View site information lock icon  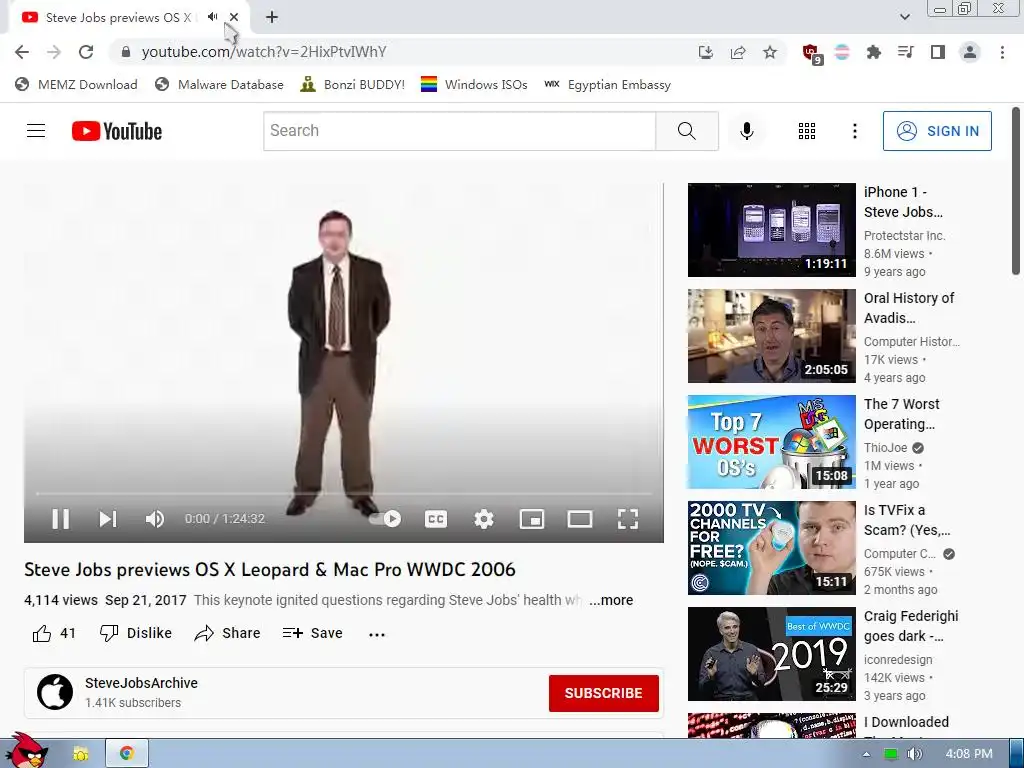coord(126,52)
